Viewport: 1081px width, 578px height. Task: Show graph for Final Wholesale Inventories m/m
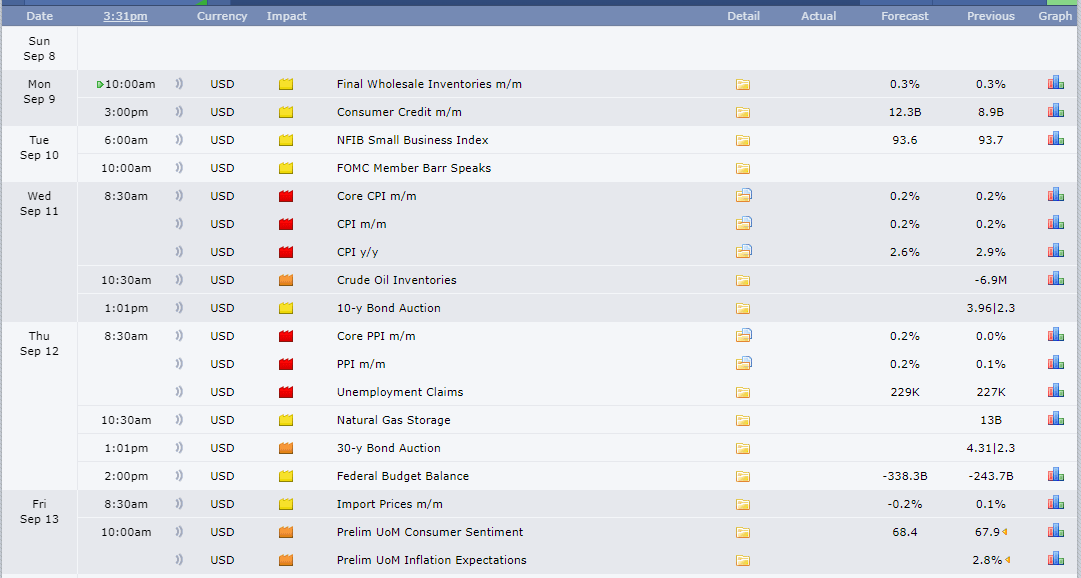point(1055,83)
